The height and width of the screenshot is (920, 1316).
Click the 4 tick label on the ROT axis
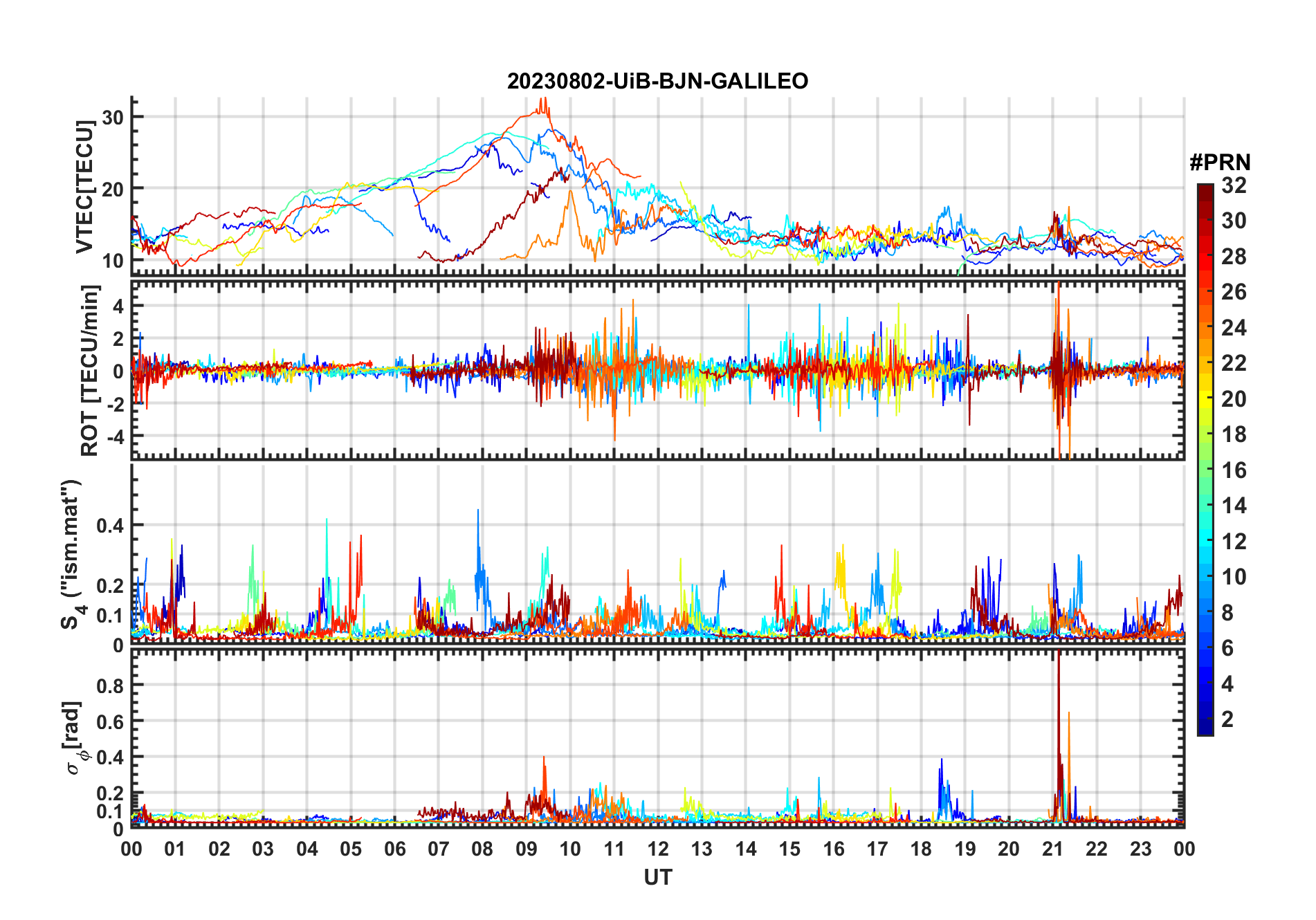[118, 306]
